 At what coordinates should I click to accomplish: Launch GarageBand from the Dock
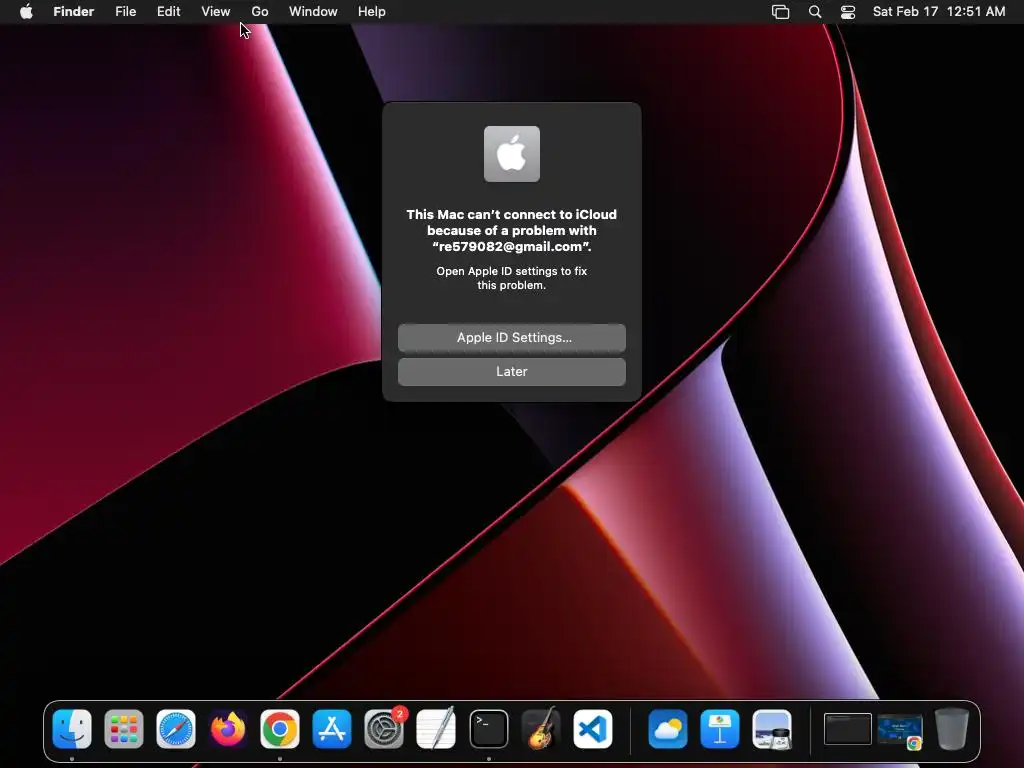point(541,729)
